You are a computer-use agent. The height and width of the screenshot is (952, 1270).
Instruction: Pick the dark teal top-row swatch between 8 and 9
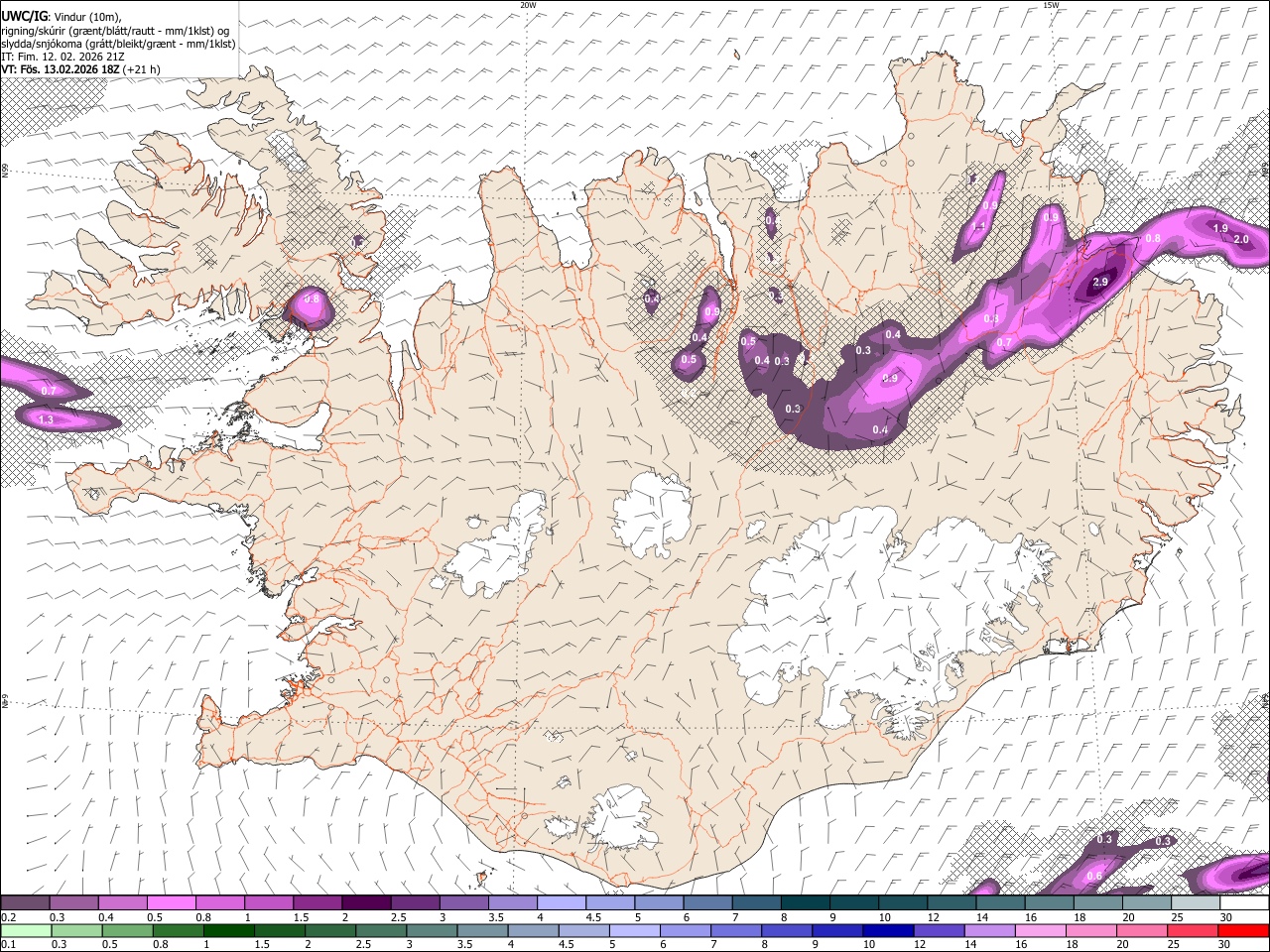805,902
